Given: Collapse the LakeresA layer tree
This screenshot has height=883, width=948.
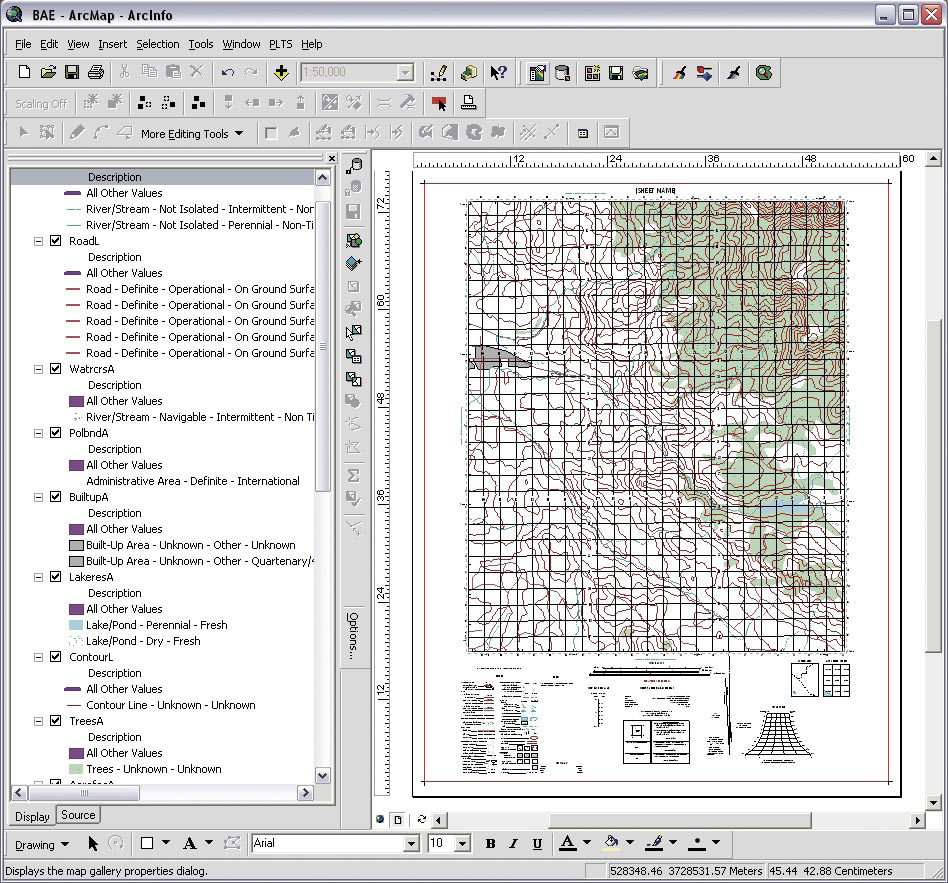Looking at the screenshot, I should click(x=39, y=577).
